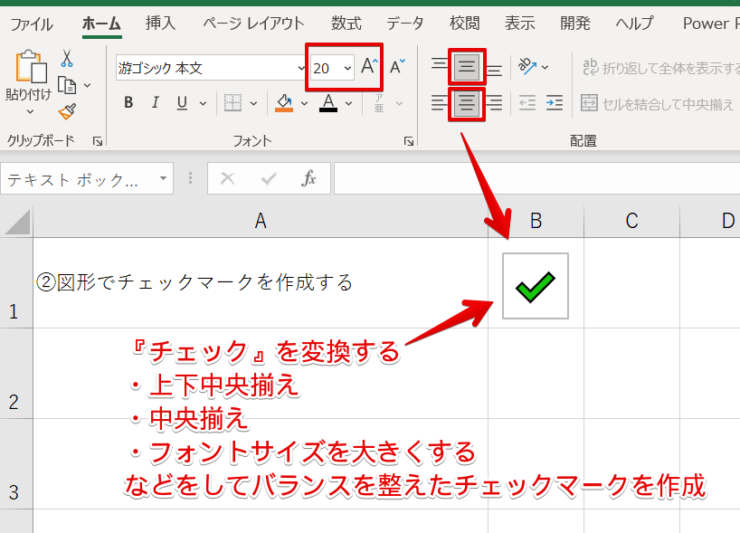Switch to the 表示 tab
The height and width of the screenshot is (533, 740).
(520, 23)
